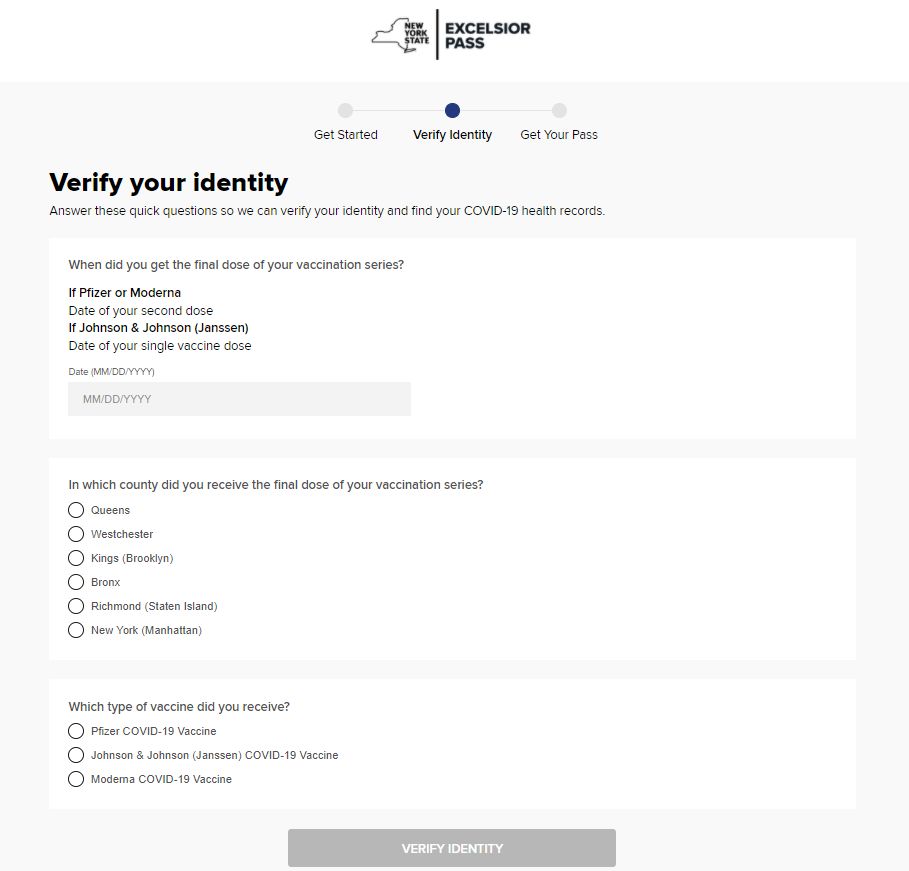The height and width of the screenshot is (871, 909).
Task: Click the New York State logo icon
Action: pyautogui.click(x=401, y=35)
